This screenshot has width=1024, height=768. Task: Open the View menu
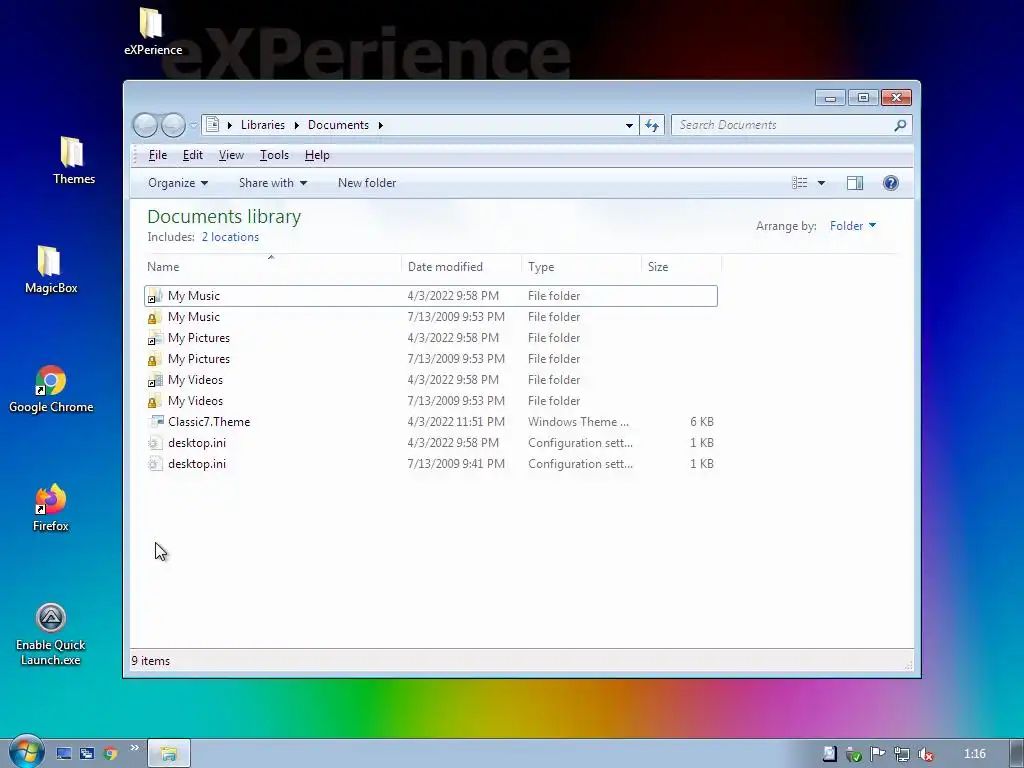(x=231, y=155)
